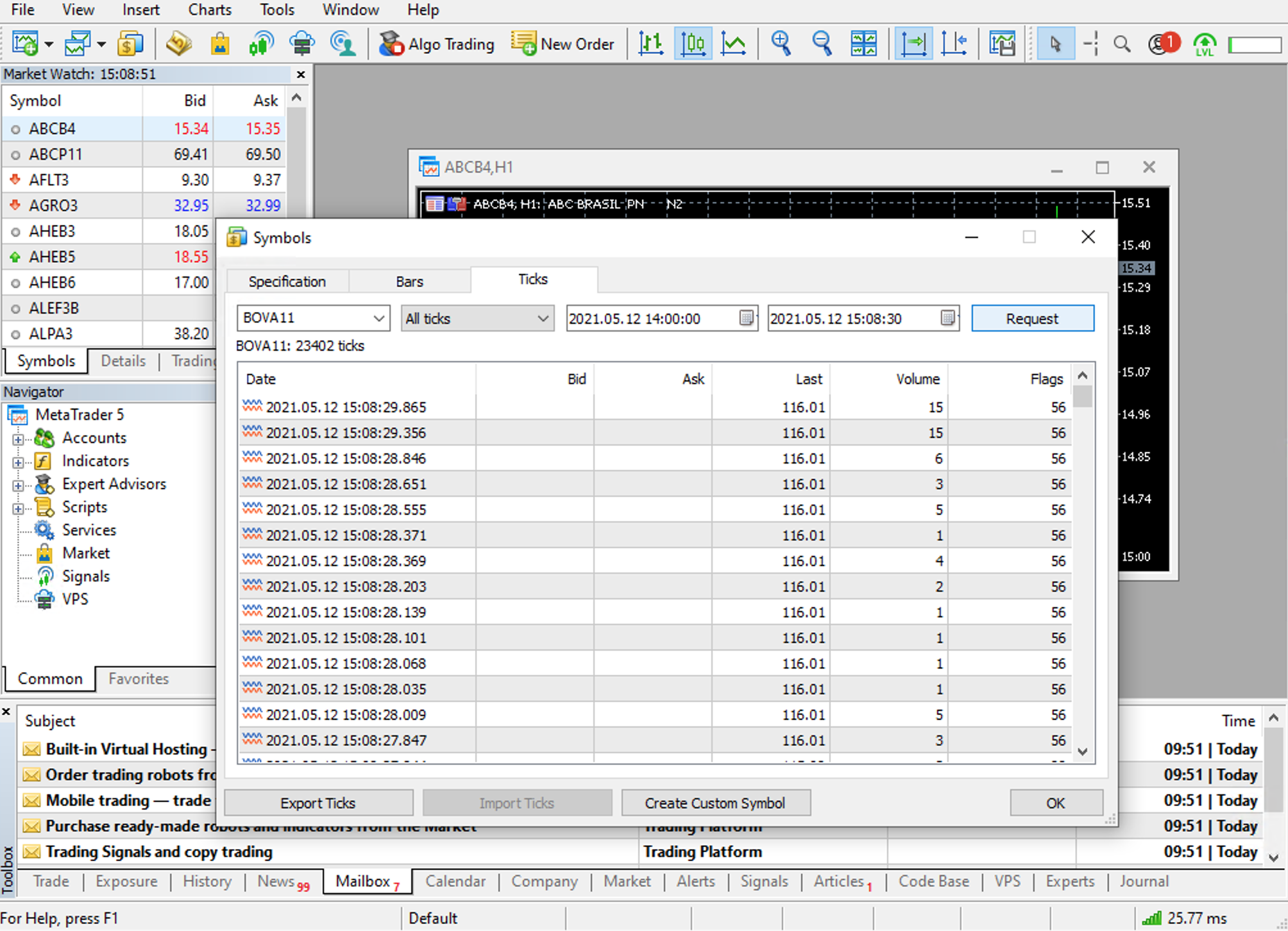Sort ticks by the Volume column header

pyautogui.click(x=889, y=379)
